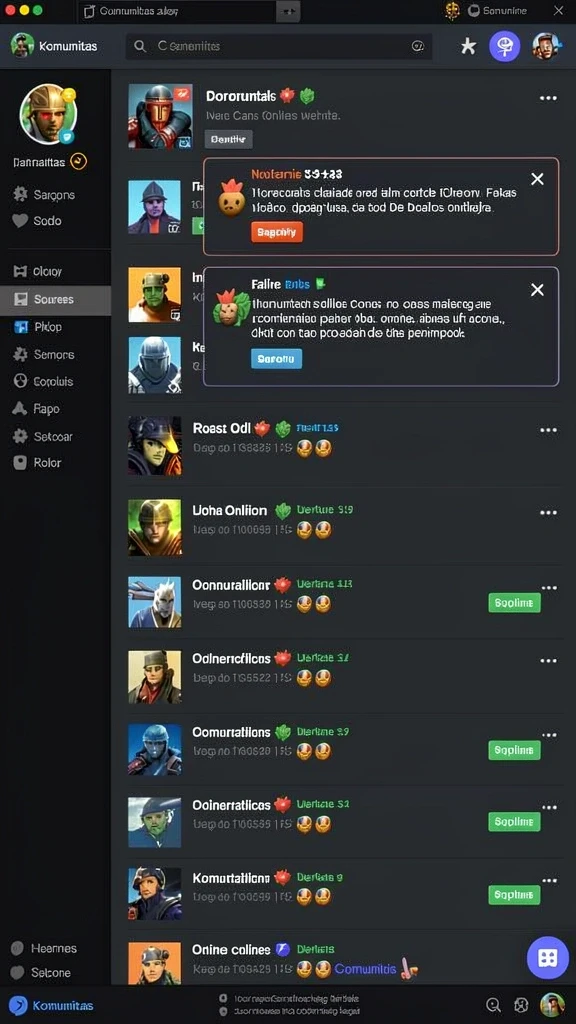Open the more options menu for Uoha Onliion
Viewport: 576px width, 1024px height.
[x=548, y=512]
